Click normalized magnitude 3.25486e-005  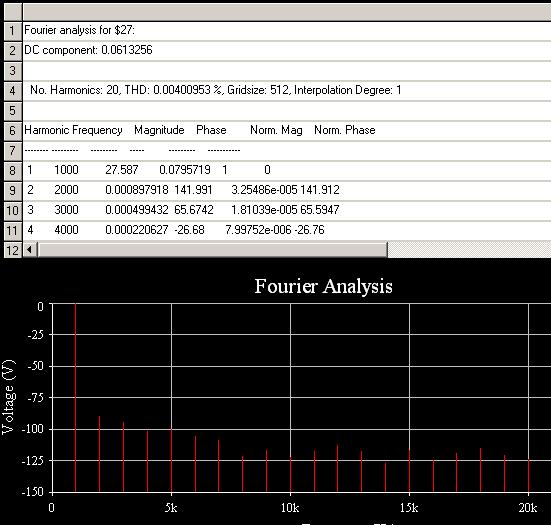point(264,190)
